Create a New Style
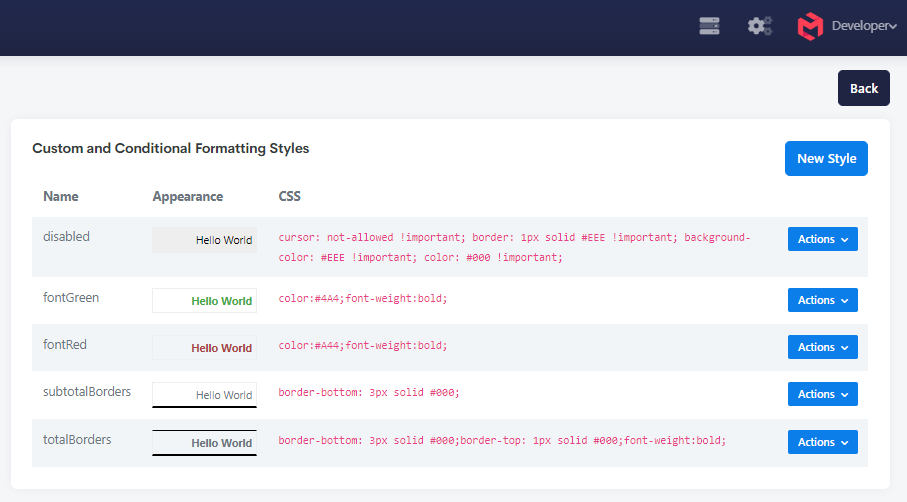 [826, 158]
